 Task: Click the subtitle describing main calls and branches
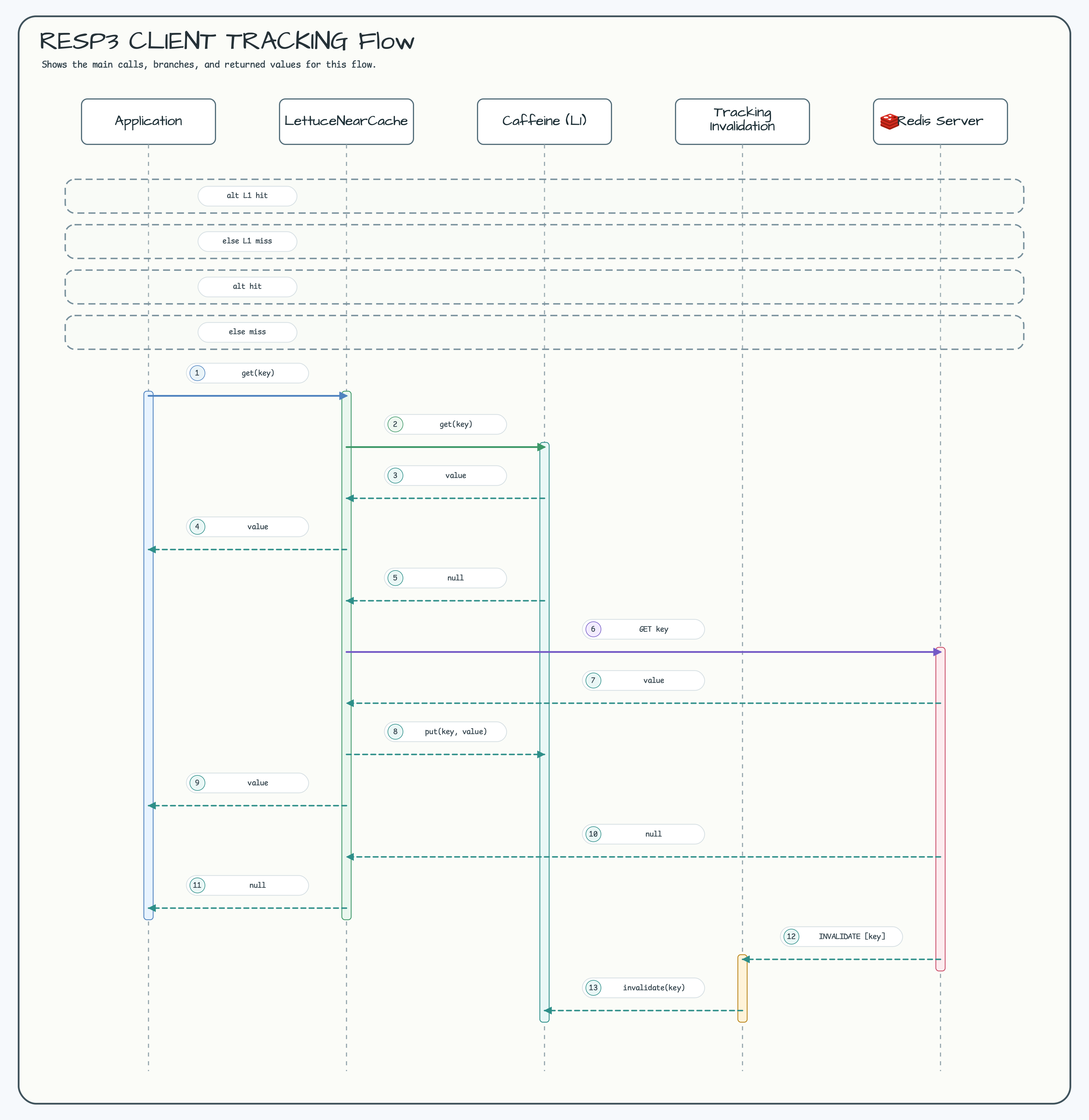coord(209,65)
